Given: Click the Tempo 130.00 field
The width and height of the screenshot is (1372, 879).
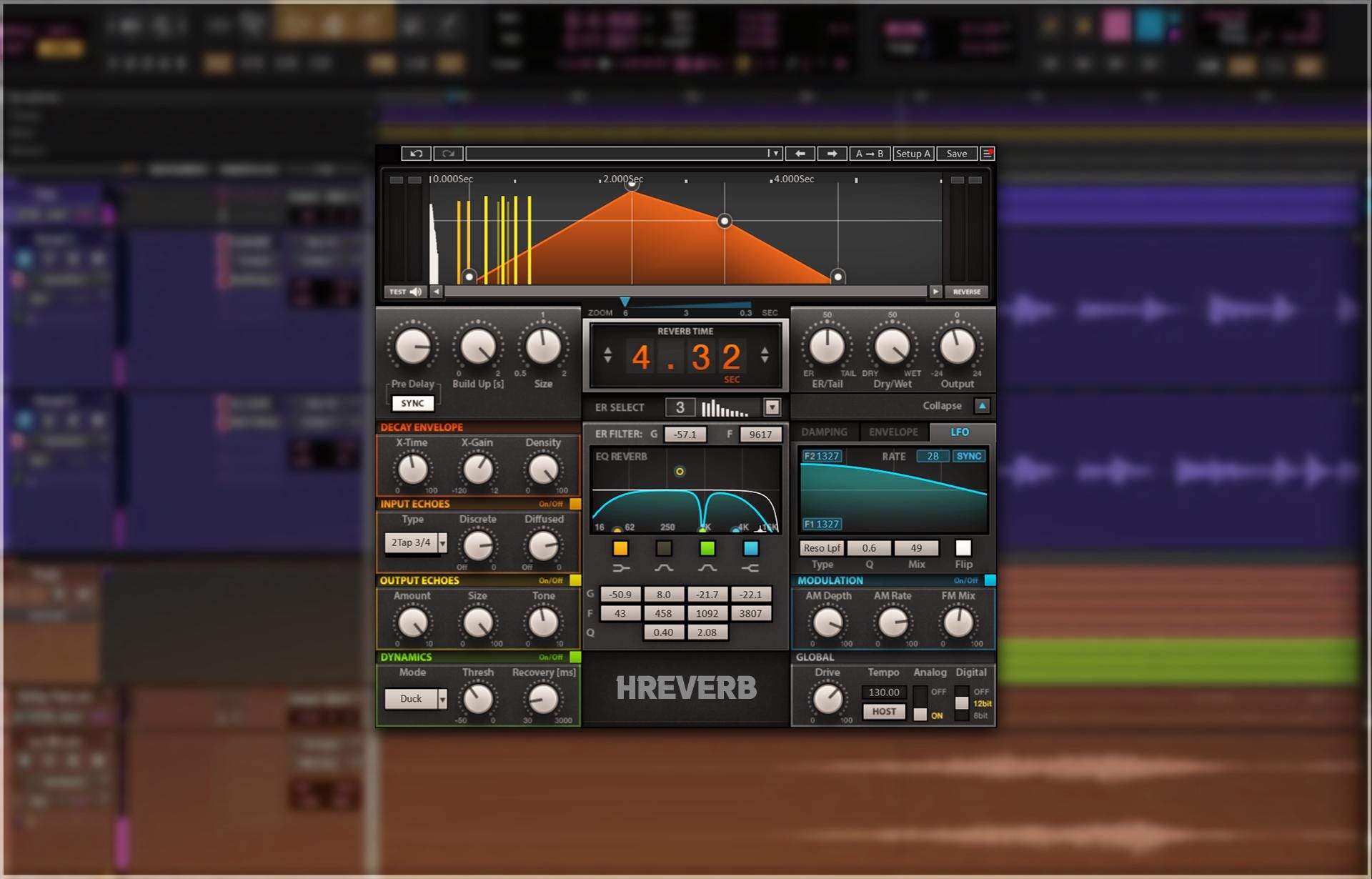Looking at the screenshot, I should (x=884, y=692).
